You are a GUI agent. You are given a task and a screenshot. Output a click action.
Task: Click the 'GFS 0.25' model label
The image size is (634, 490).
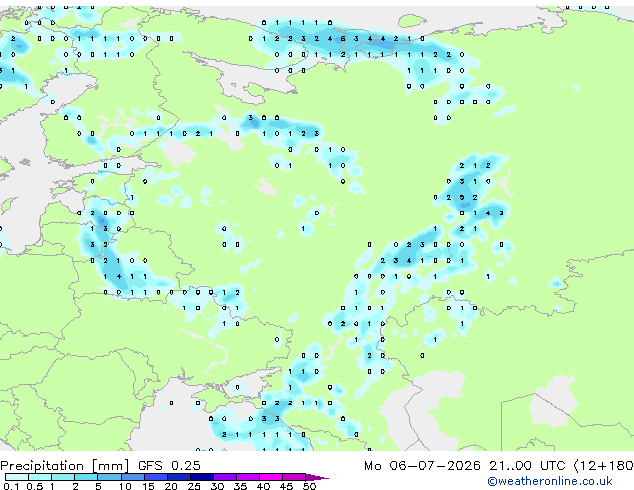(x=169, y=466)
